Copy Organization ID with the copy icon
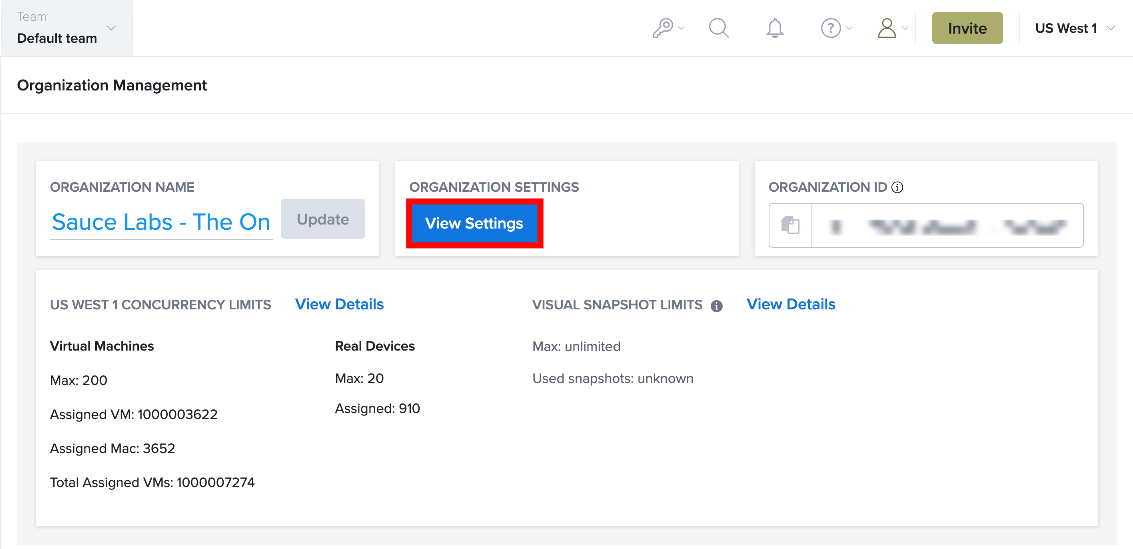Screen dimensions: 1133x549 point(790,225)
